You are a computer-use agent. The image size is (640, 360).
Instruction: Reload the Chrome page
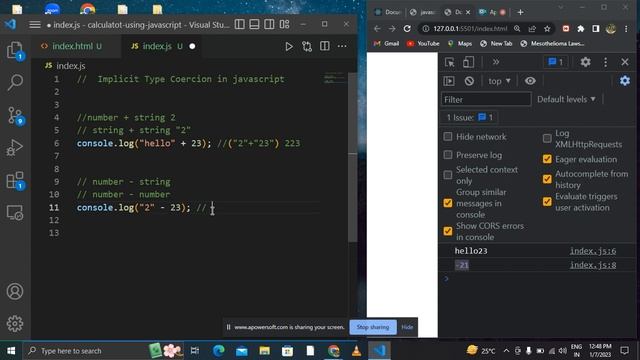coord(407,29)
